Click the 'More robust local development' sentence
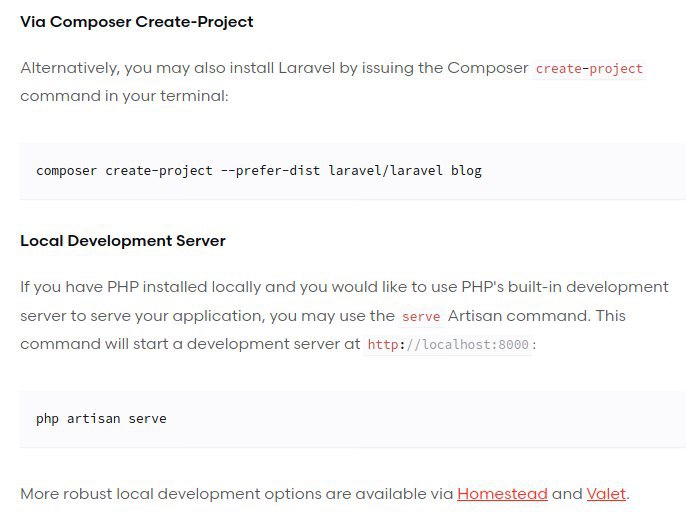686x523 pixels. pos(325,494)
